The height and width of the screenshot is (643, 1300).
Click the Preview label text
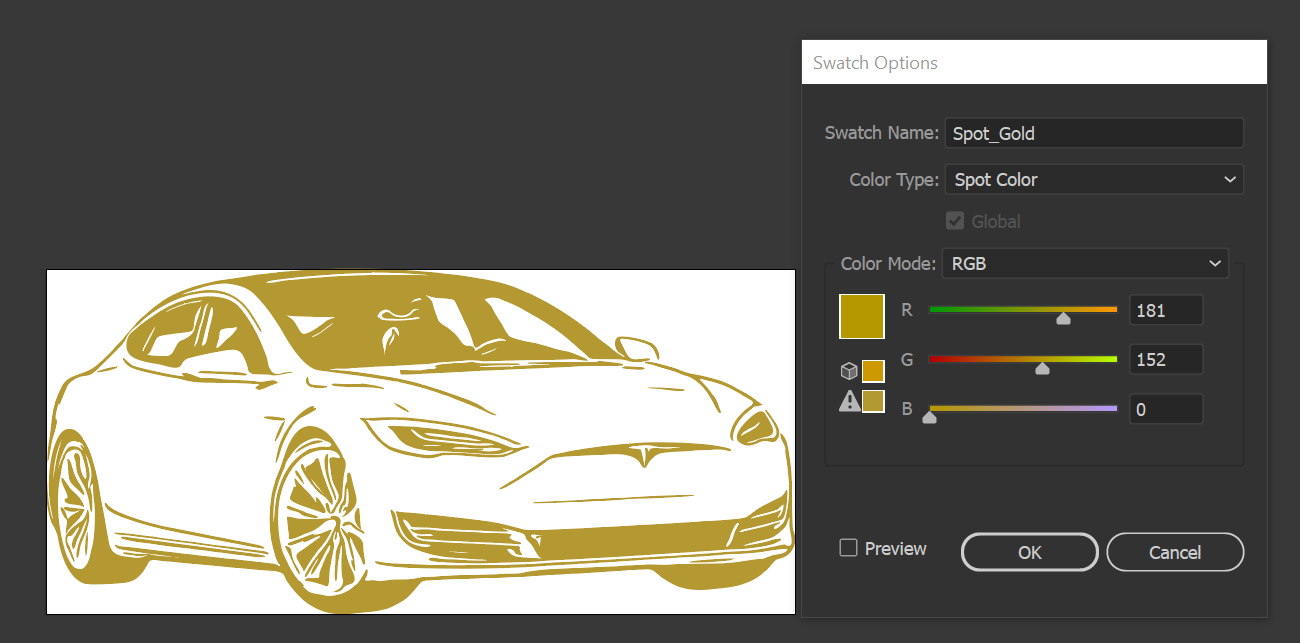pos(896,548)
